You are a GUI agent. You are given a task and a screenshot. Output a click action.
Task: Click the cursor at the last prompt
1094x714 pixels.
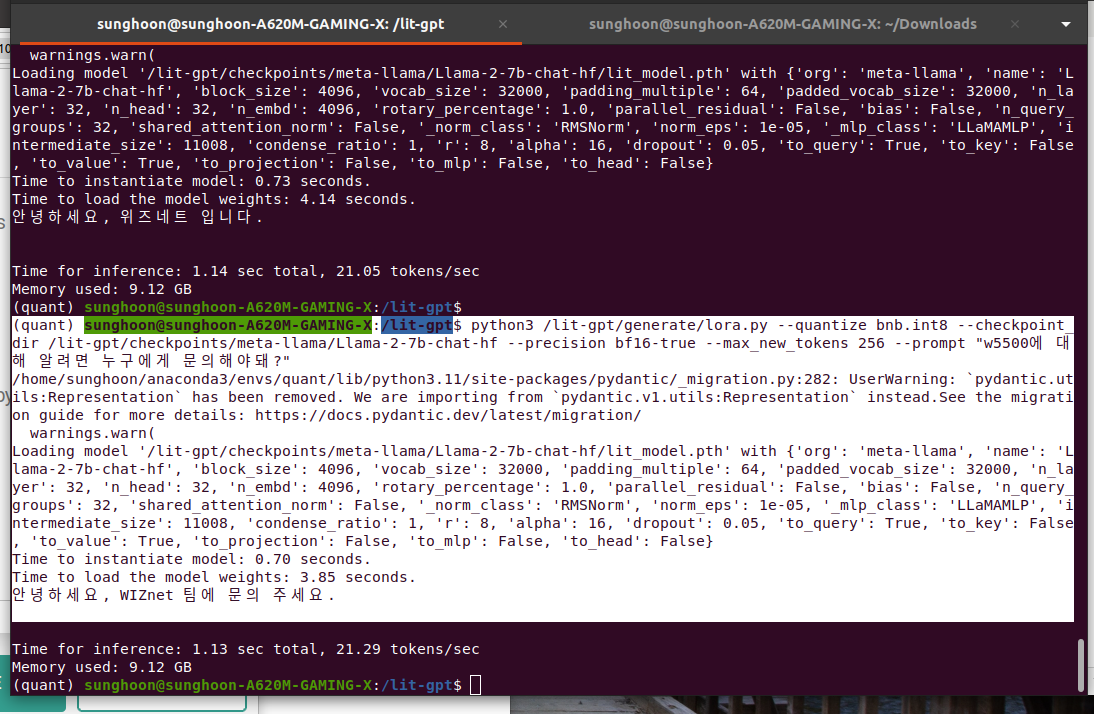coord(475,685)
